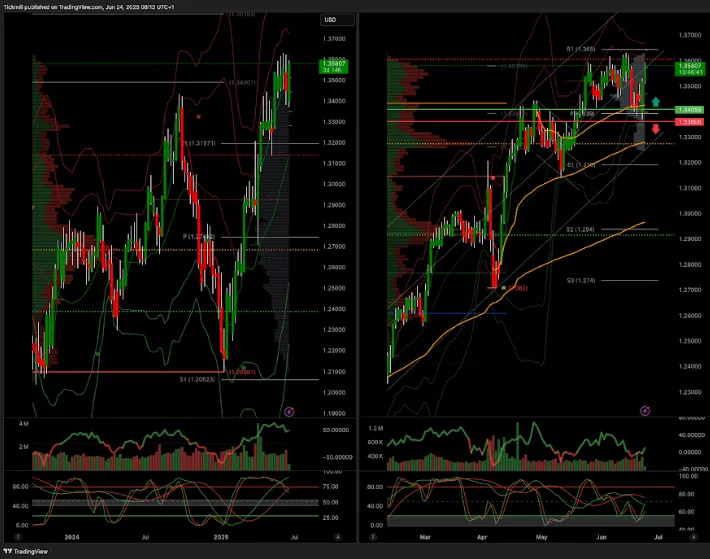710x559 pixels.
Task: Click the red 1.33608 price label
Action: [659, 121]
